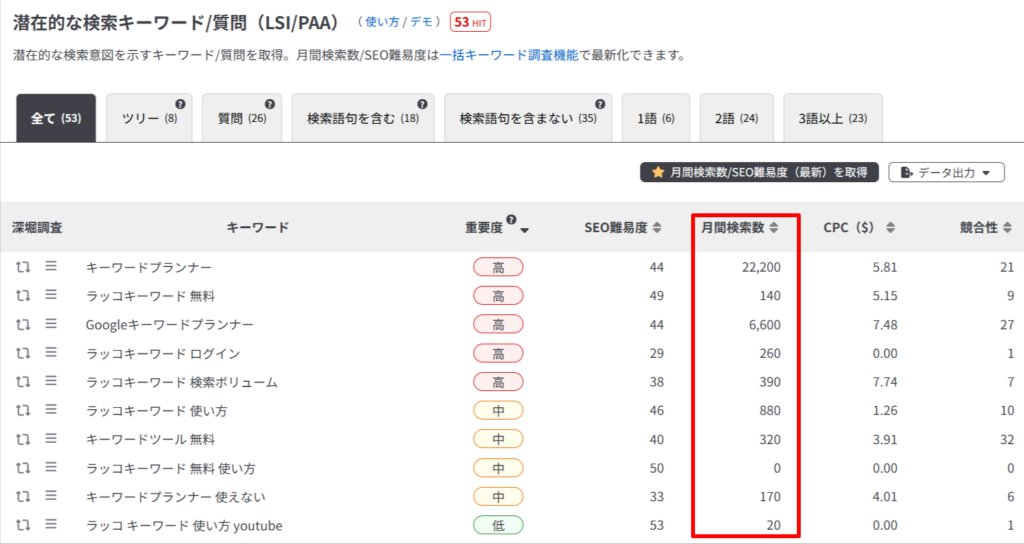The width and height of the screenshot is (1024, 544).
Task: Click the help icon on the 質問 tab
Action: pos(269,104)
